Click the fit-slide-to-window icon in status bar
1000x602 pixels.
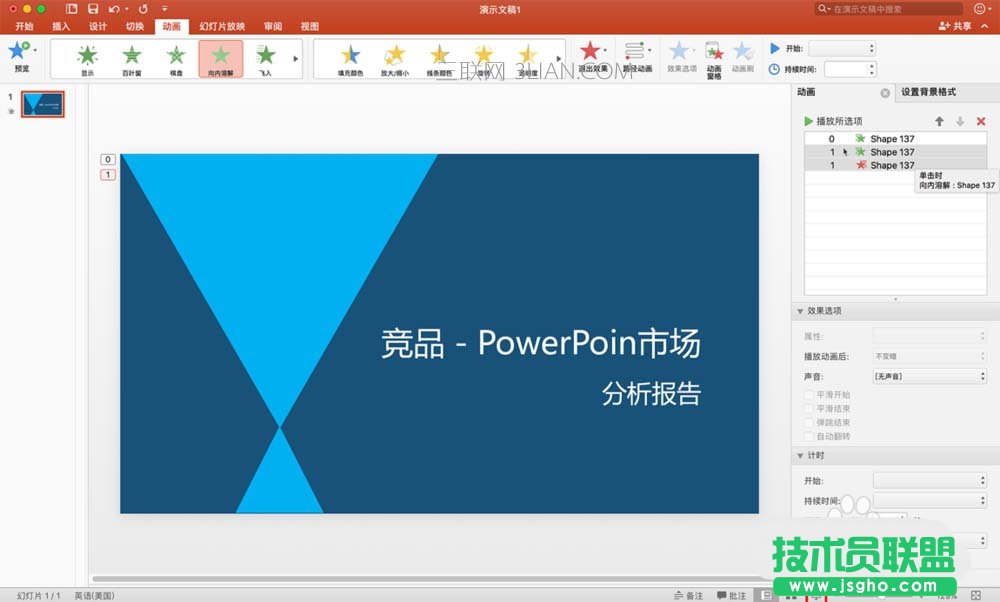click(x=976, y=595)
